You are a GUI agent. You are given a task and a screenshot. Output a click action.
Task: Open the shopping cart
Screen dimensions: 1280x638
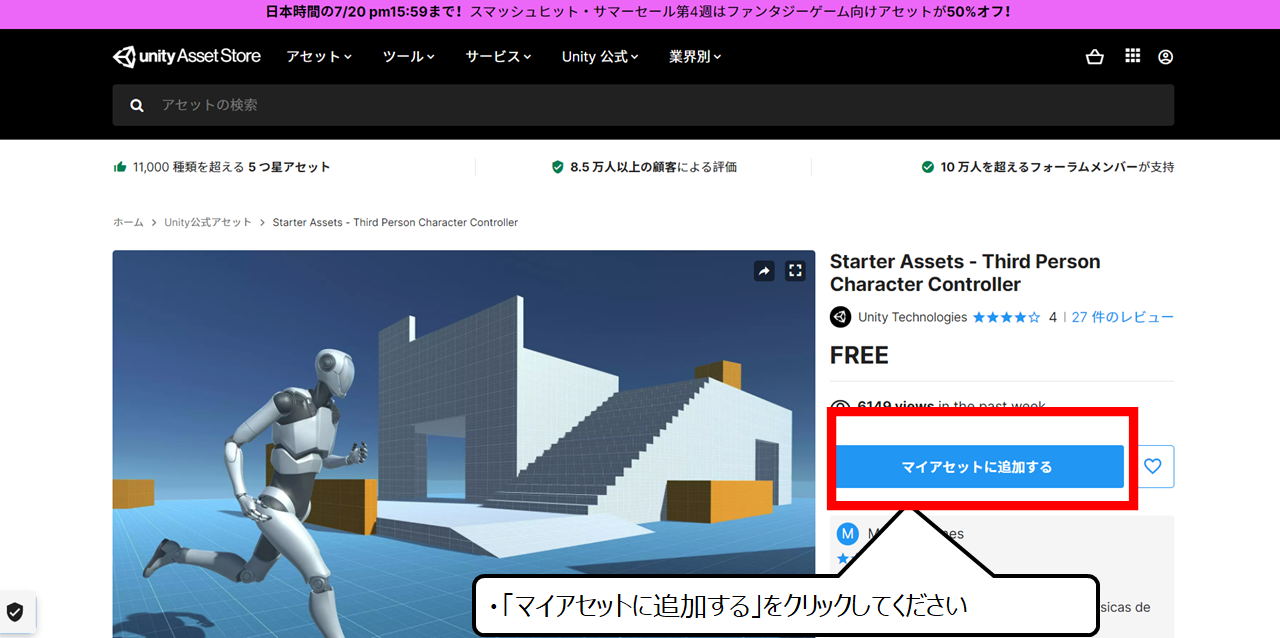[1095, 57]
